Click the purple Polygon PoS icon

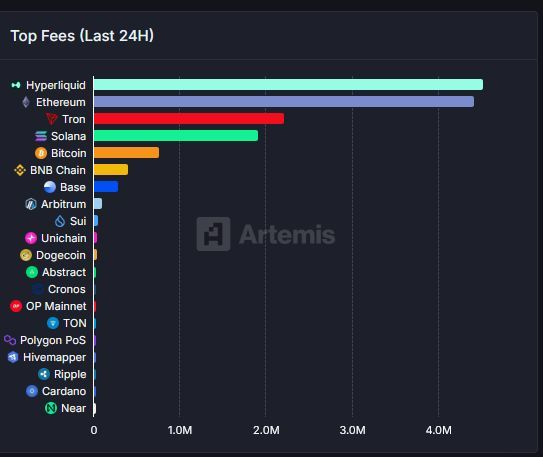(10, 340)
